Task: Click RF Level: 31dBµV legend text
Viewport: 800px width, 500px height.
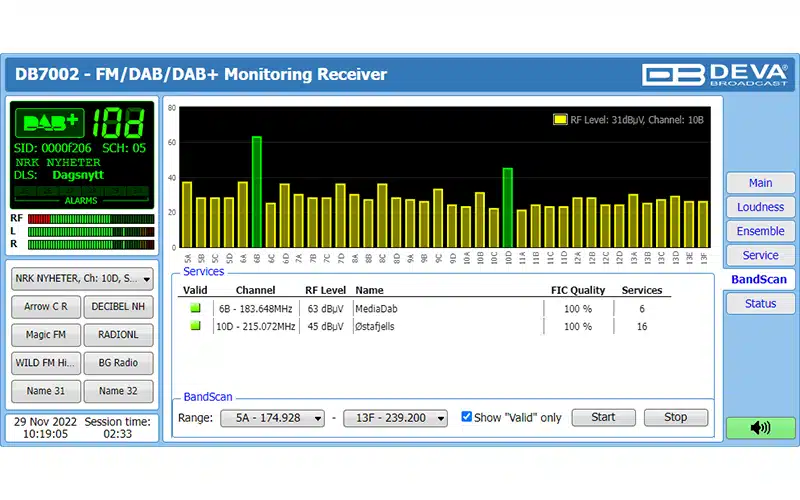Action: (x=637, y=120)
